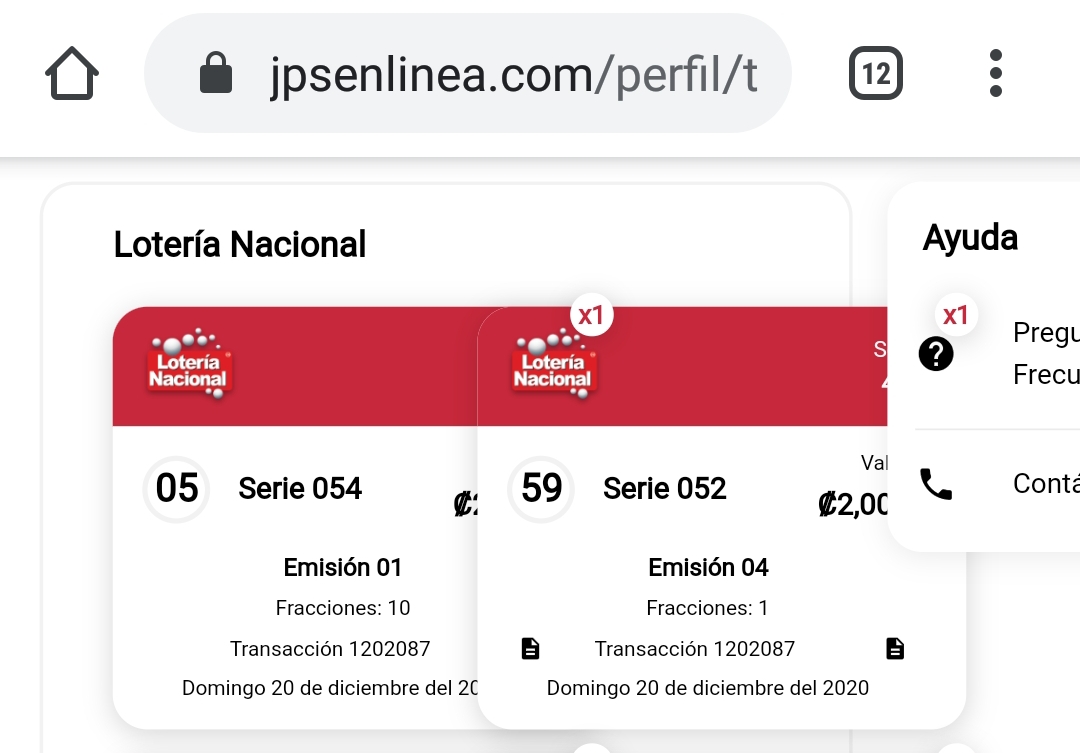1080x753 pixels.
Task: Tap the x1 badge in the Ayuda panel
Action: tap(956, 316)
